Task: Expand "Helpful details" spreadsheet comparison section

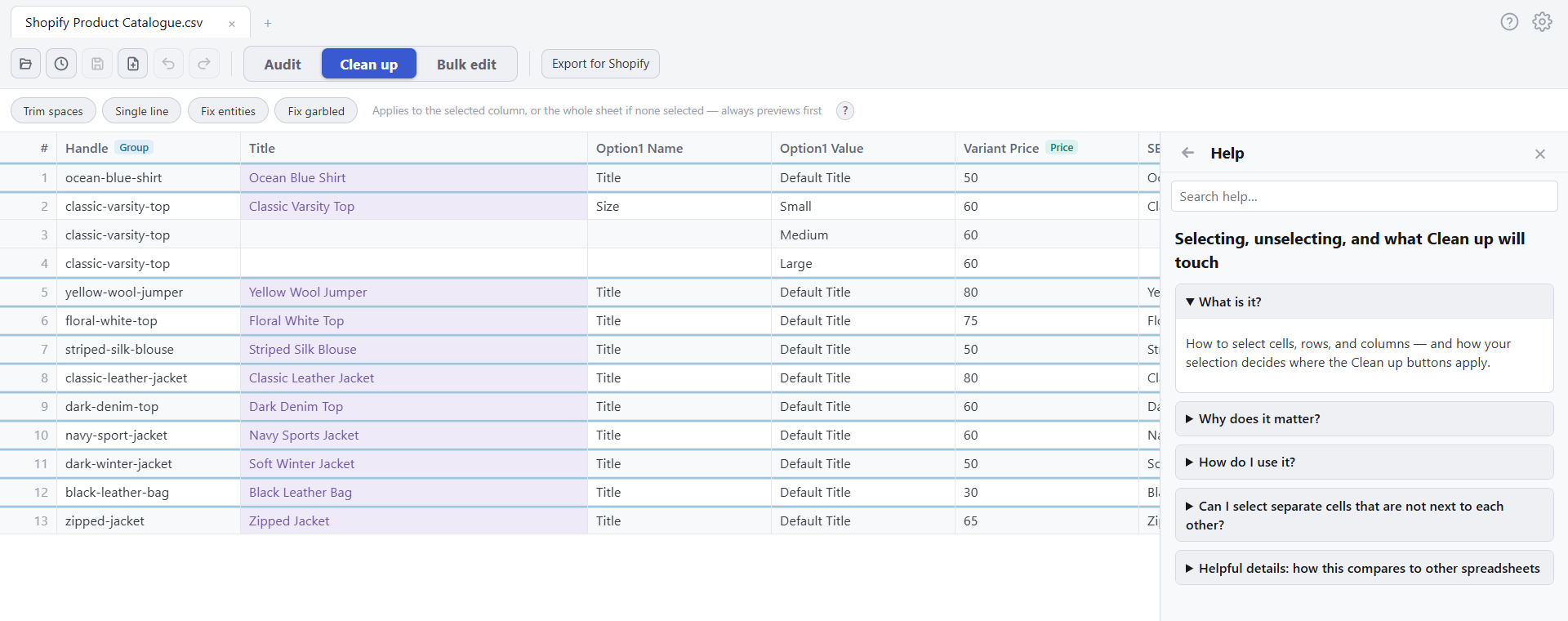Action: point(1364,568)
